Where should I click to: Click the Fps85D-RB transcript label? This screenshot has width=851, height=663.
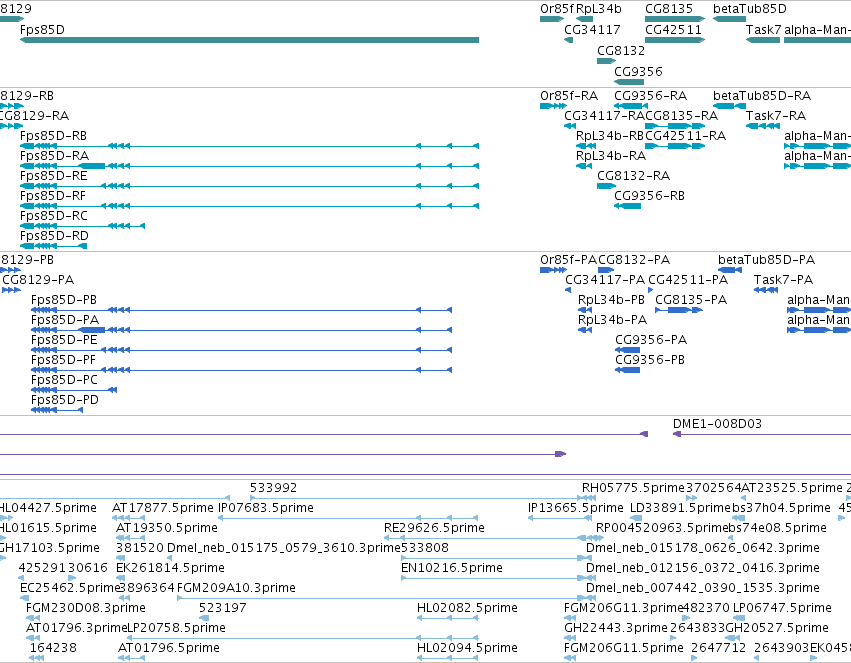coord(53,136)
